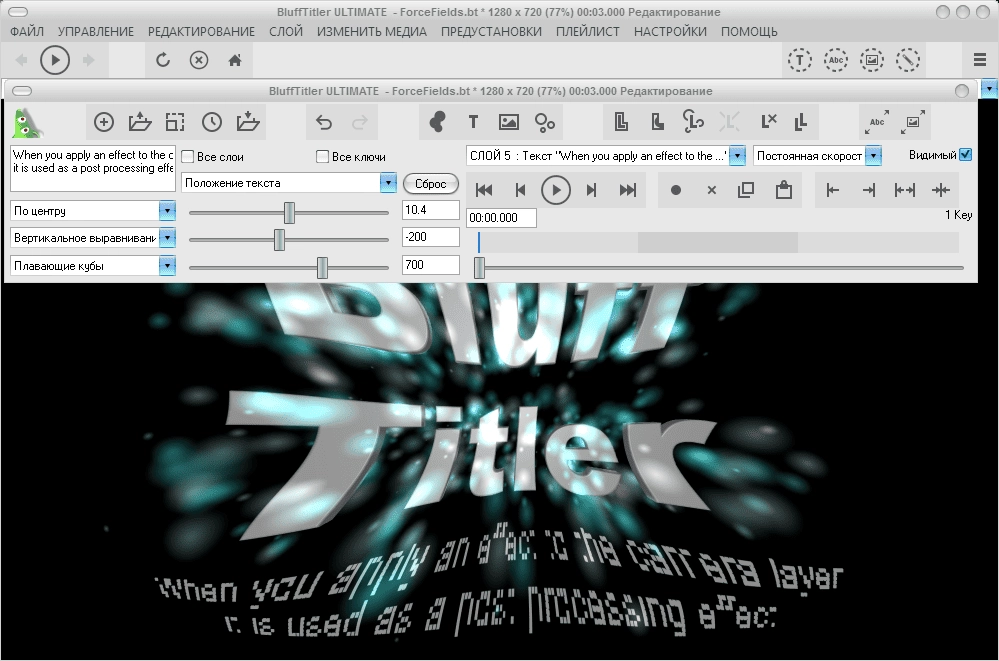Open the ФАЙЛ menu
The height and width of the screenshot is (661, 999).
(27, 31)
